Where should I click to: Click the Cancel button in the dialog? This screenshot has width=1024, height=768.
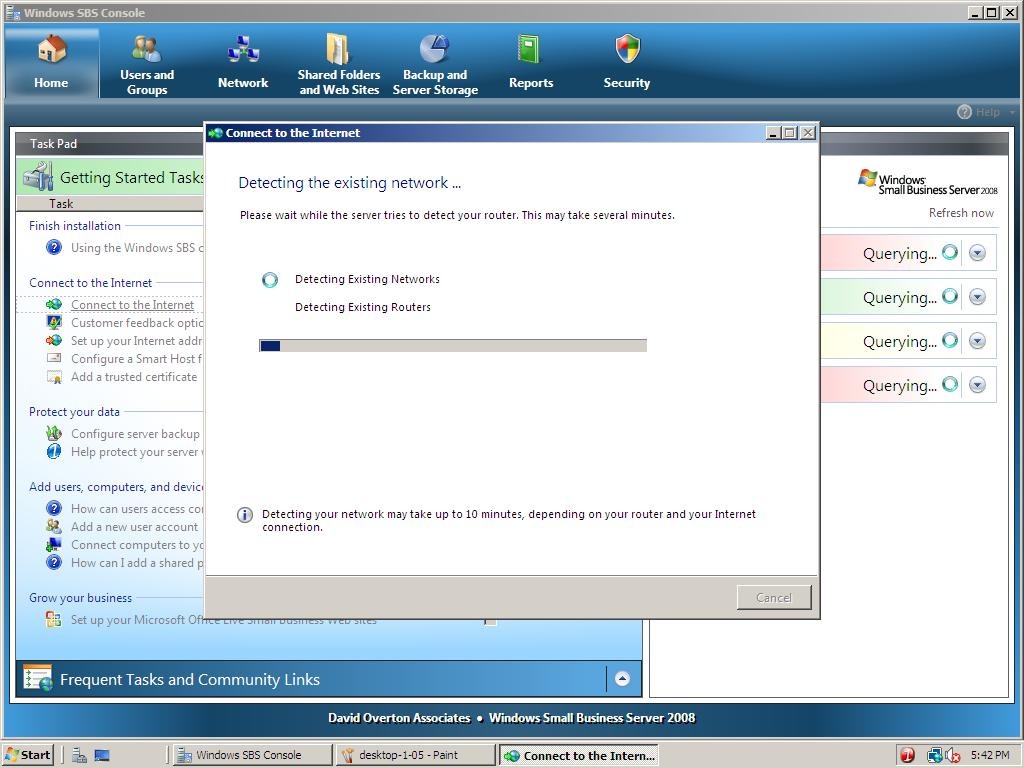point(774,598)
